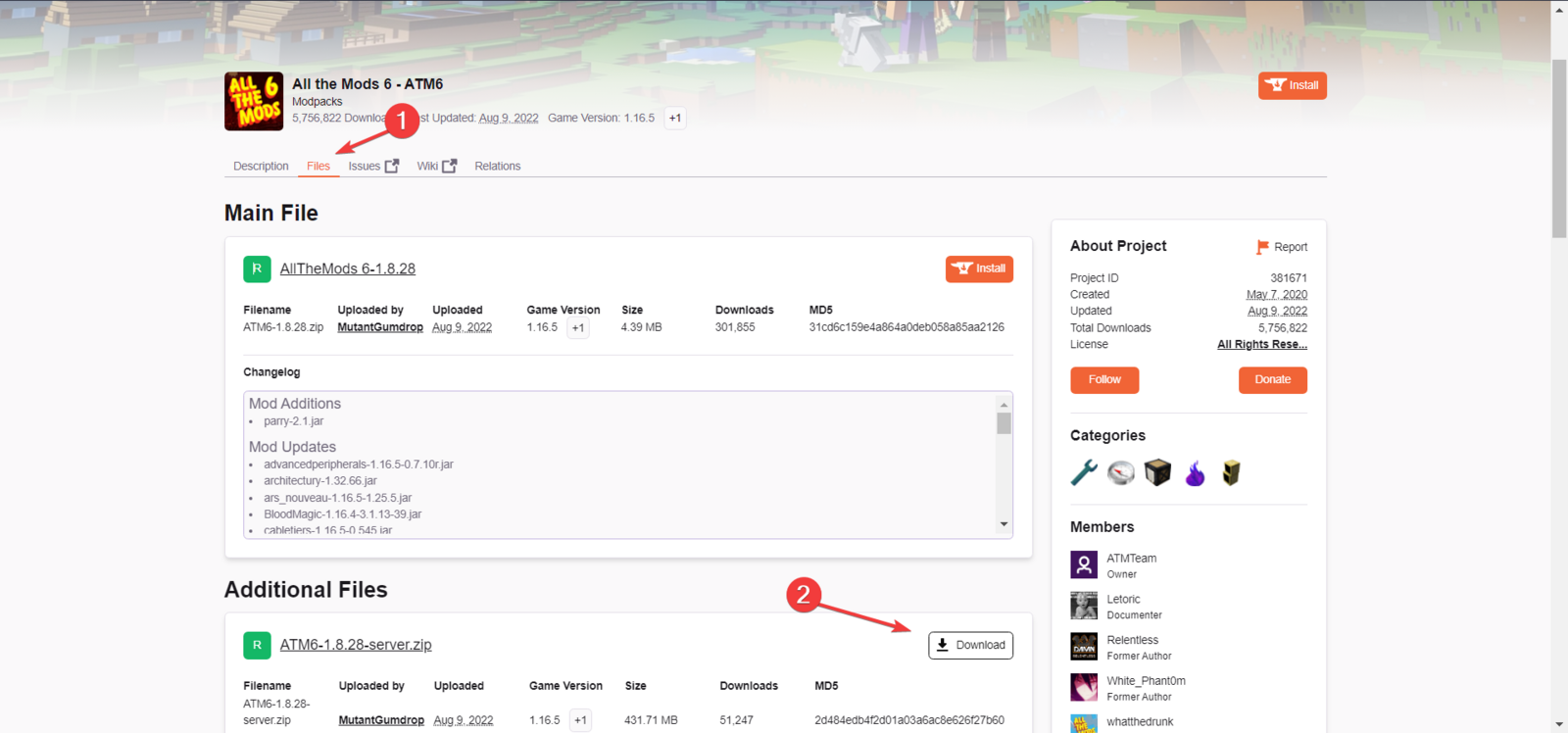The height and width of the screenshot is (733, 1568).
Task: Click the Donate button
Action: (x=1272, y=380)
